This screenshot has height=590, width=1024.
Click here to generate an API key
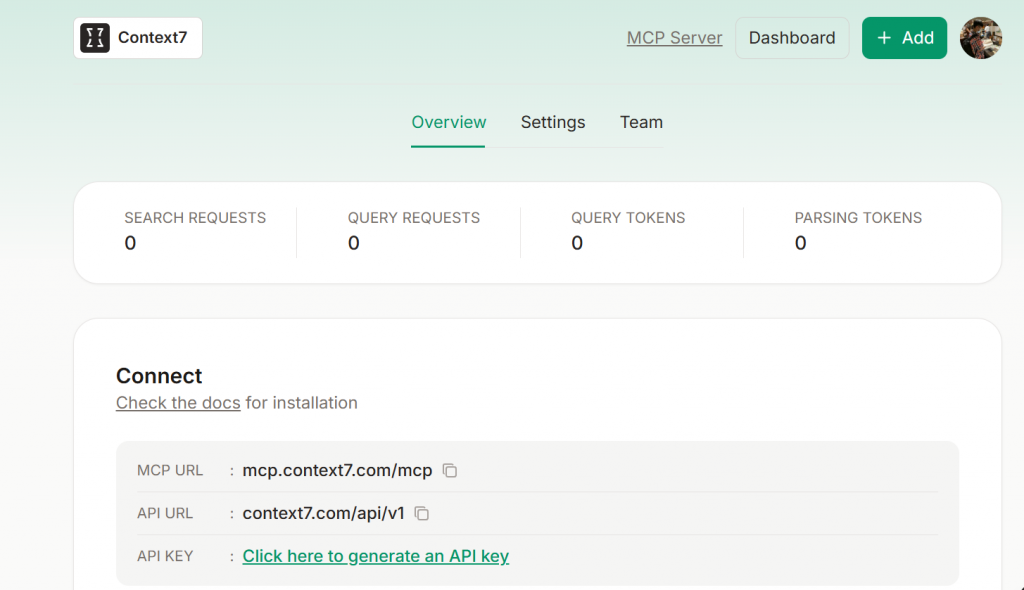pyautogui.click(x=376, y=556)
